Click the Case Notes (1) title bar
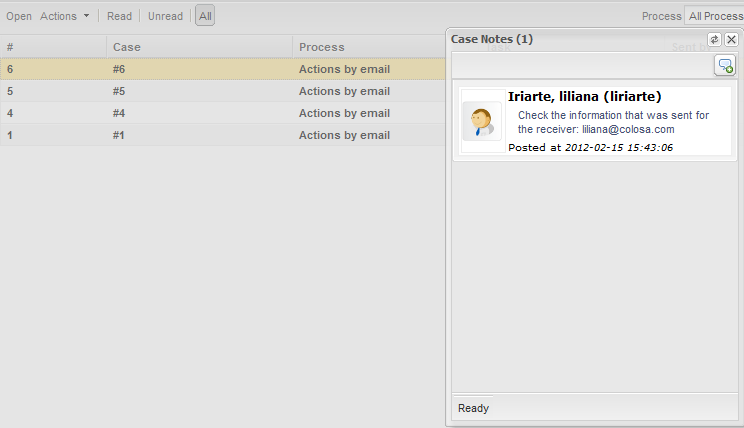The image size is (744, 428). (x=560, y=39)
